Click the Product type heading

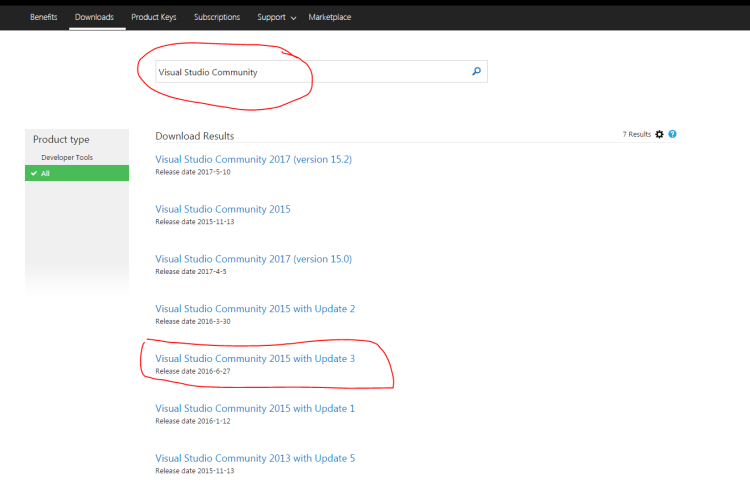tap(61, 140)
